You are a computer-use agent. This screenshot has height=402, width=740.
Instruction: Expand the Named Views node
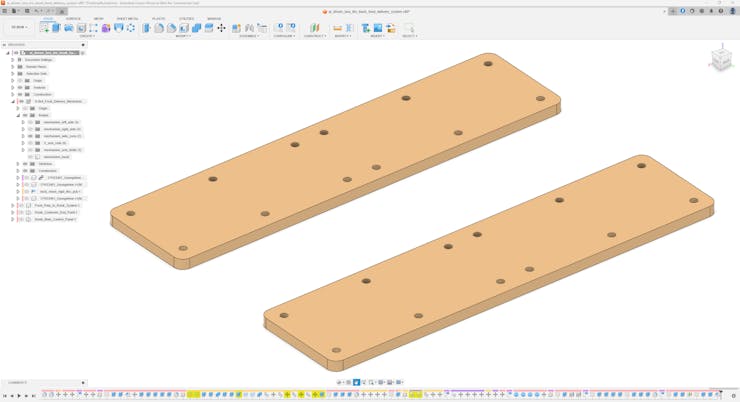tap(13, 67)
